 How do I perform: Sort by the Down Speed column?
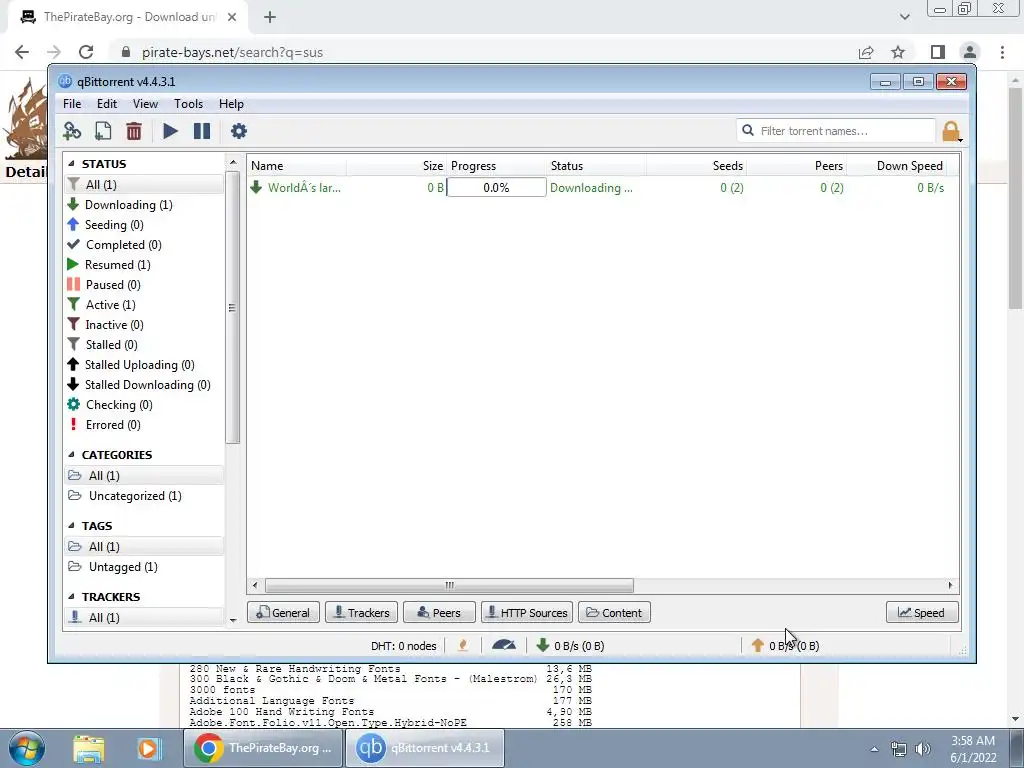tap(897, 166)
